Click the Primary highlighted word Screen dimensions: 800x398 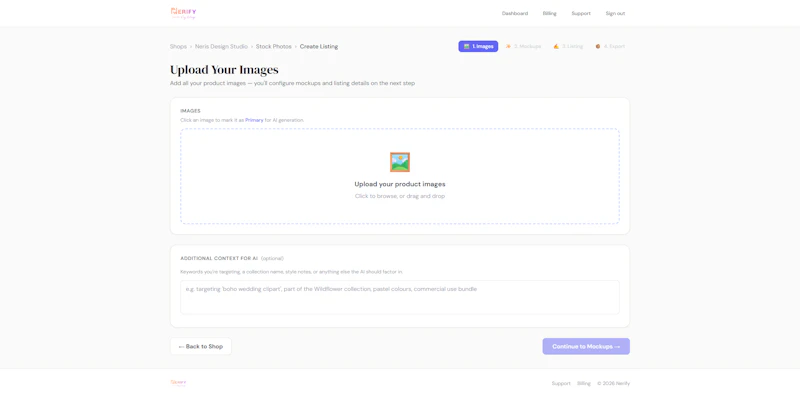[x=254, y=120]
